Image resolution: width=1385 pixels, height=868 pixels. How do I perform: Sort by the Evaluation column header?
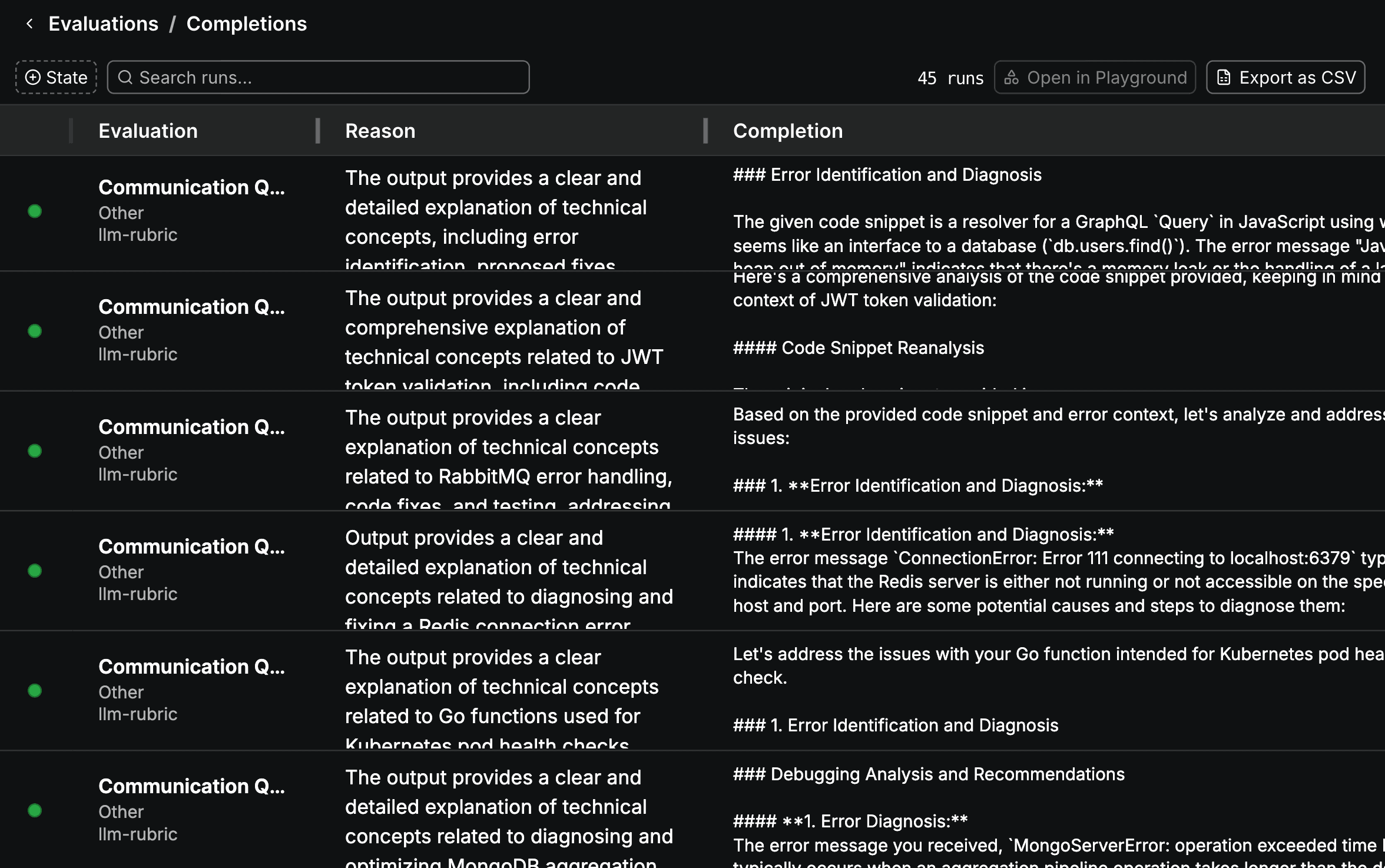(148, 131)
